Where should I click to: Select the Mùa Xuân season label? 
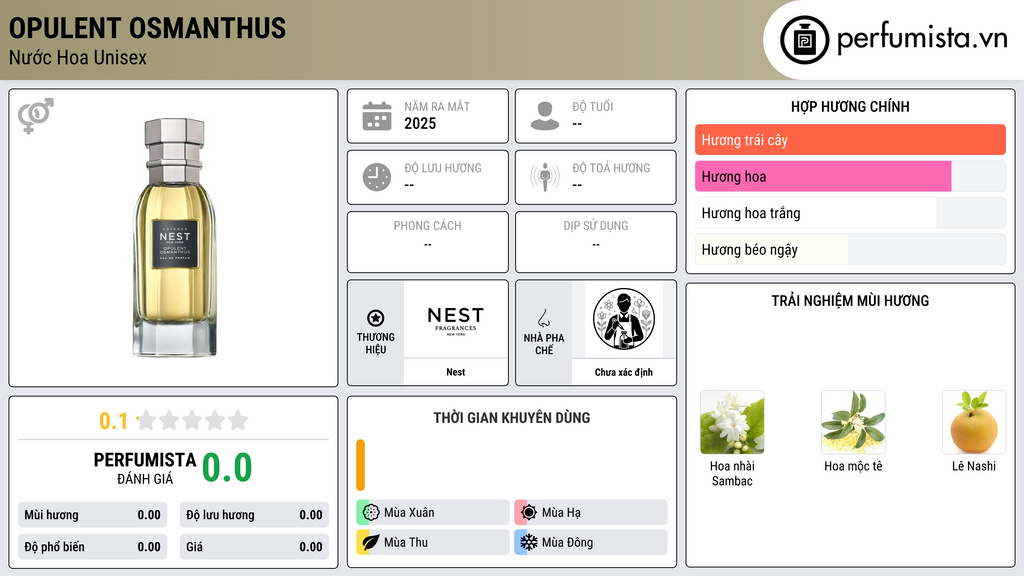(x=409, y=513)
